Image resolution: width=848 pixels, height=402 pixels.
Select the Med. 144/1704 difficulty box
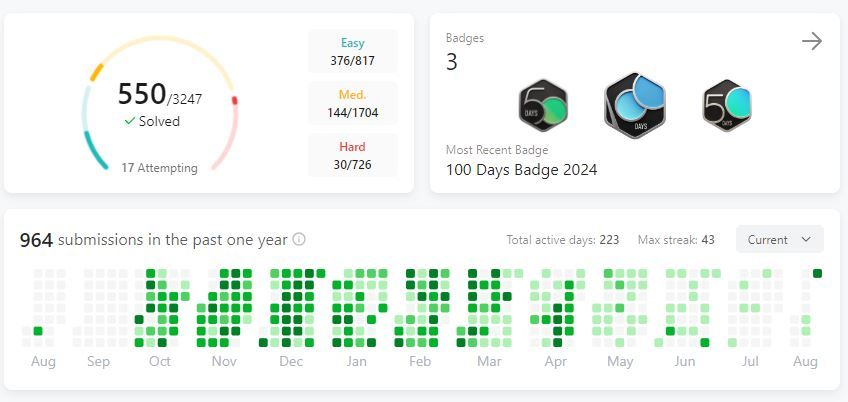point(353,103)
